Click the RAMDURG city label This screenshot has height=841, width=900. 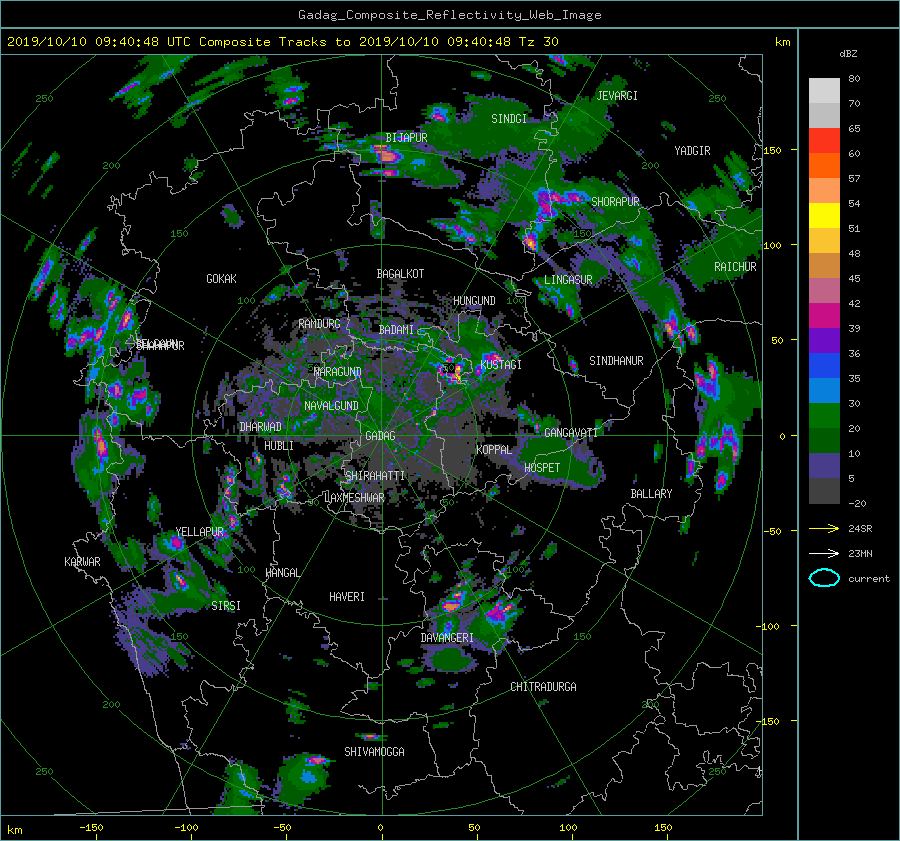point(319,324)
